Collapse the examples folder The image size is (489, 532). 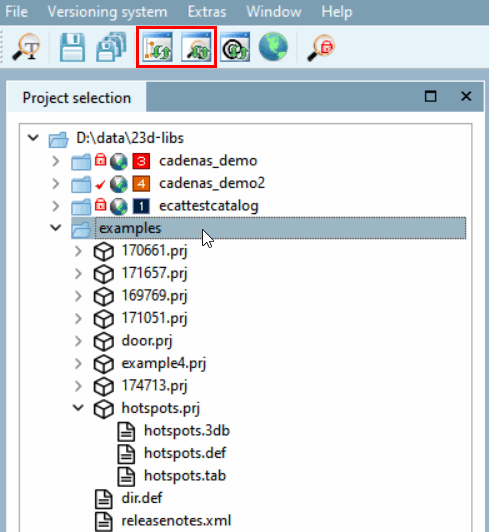(x=56, y=228)
